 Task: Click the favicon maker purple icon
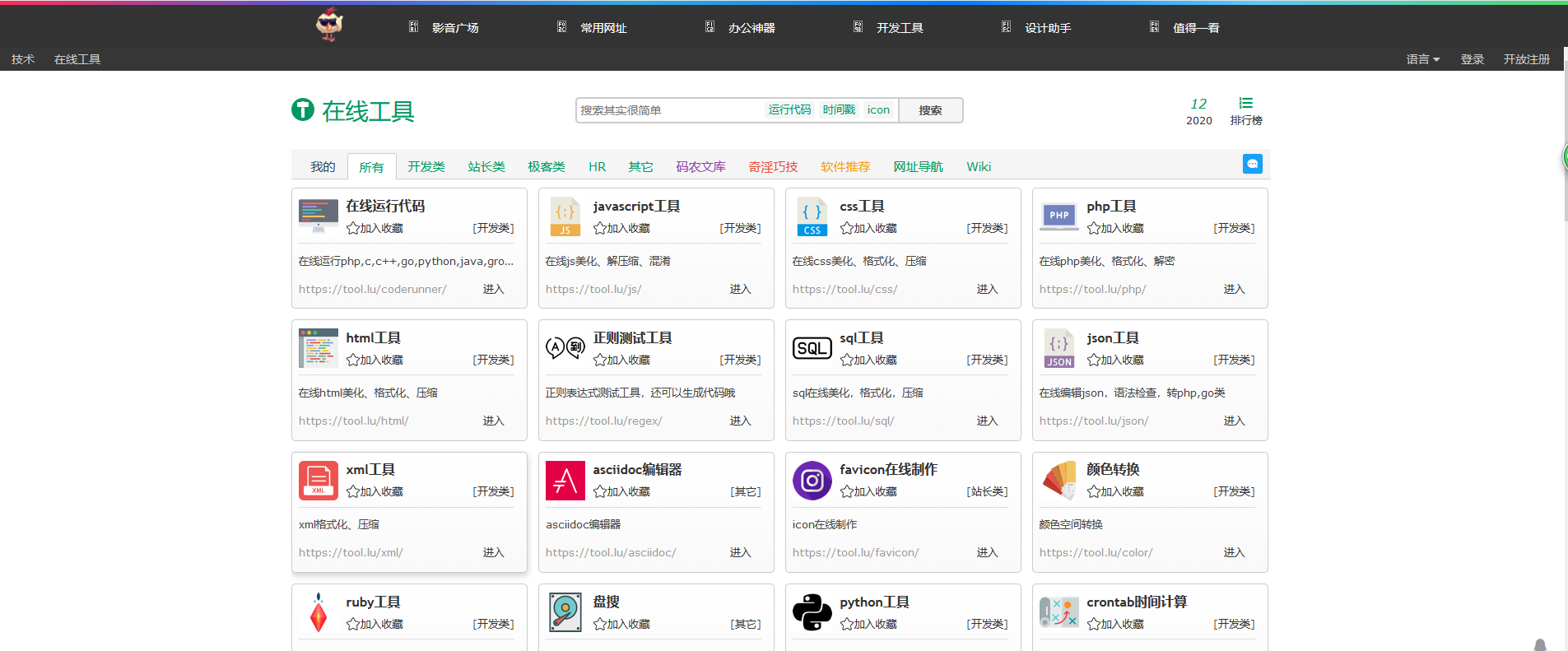(812, 481)
